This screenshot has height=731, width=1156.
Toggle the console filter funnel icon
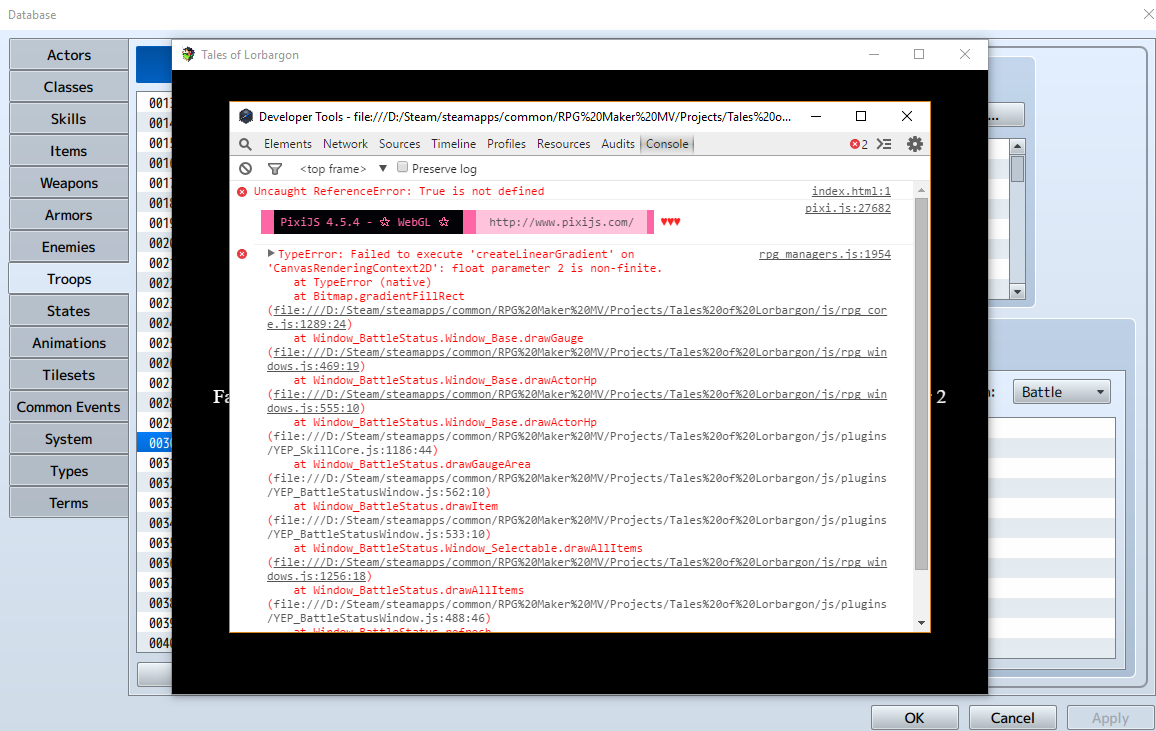pyautogui.click(x=275, y=169)
